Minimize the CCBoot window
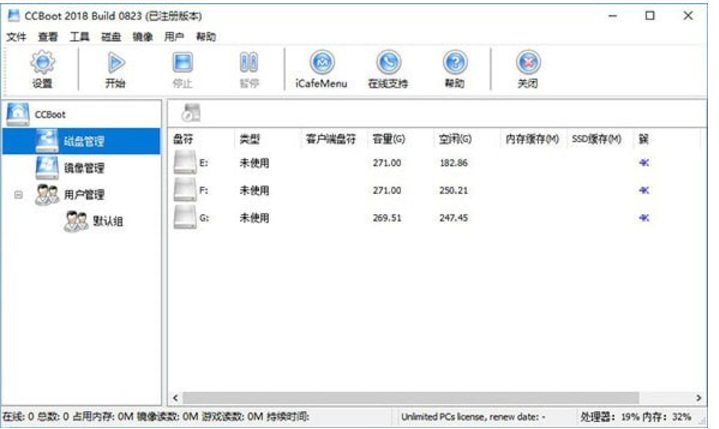 point(613,16)
